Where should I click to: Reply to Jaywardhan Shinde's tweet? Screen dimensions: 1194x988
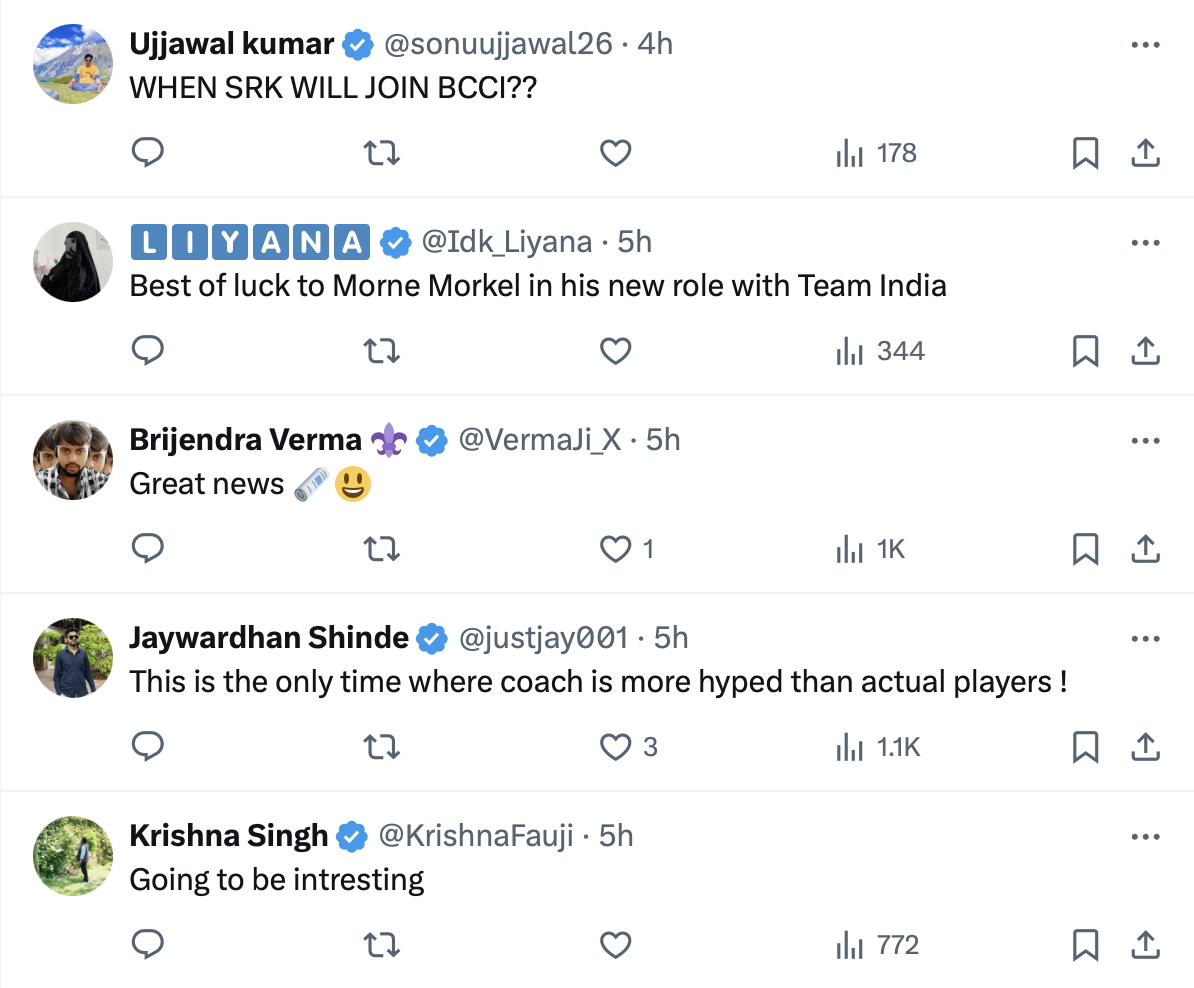tap(148, 747)
